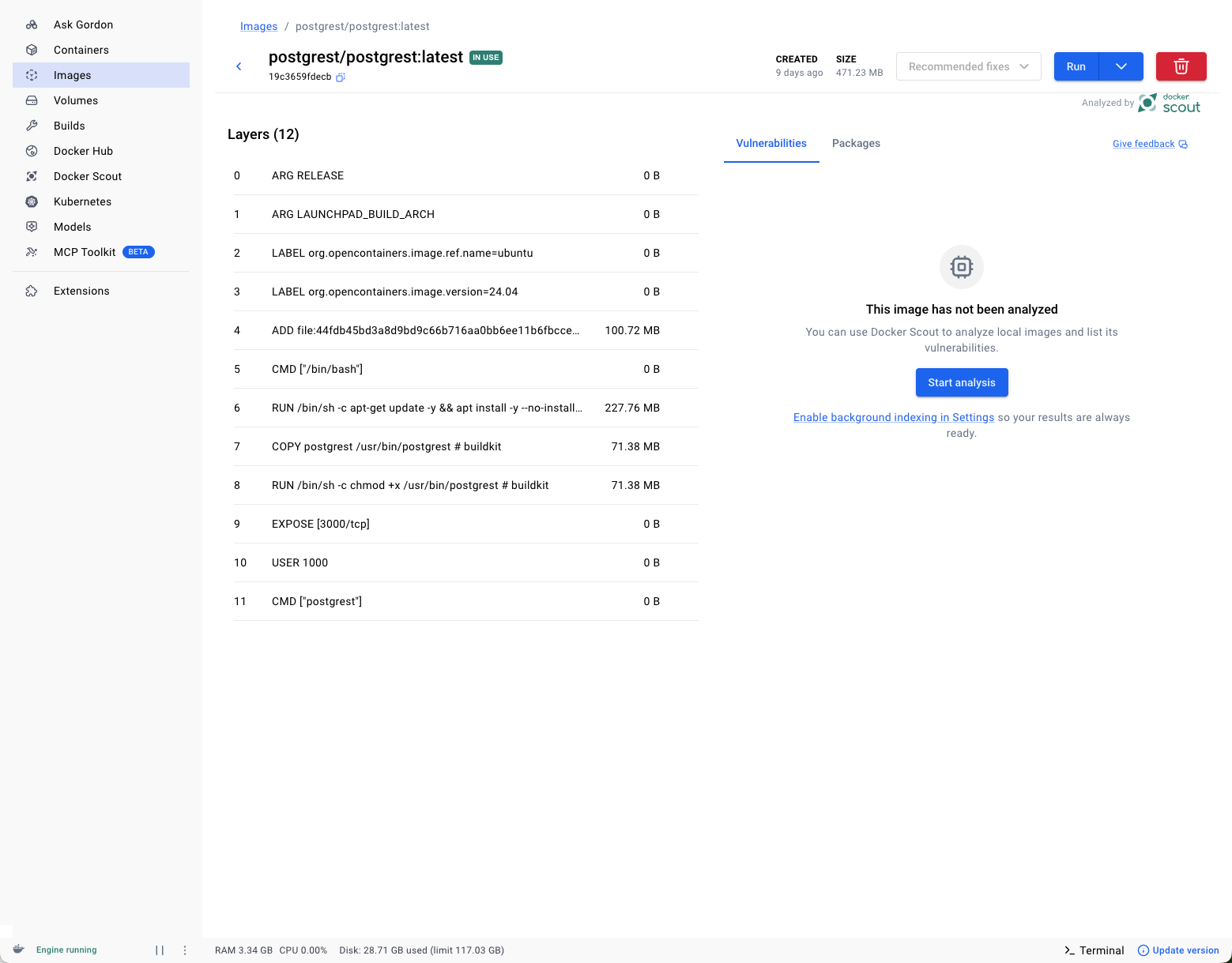Select layer ARG LAUNCHPAD_BUILD_ARCH
Screen dimensions: 1232x963
click(x=466, y=214)
